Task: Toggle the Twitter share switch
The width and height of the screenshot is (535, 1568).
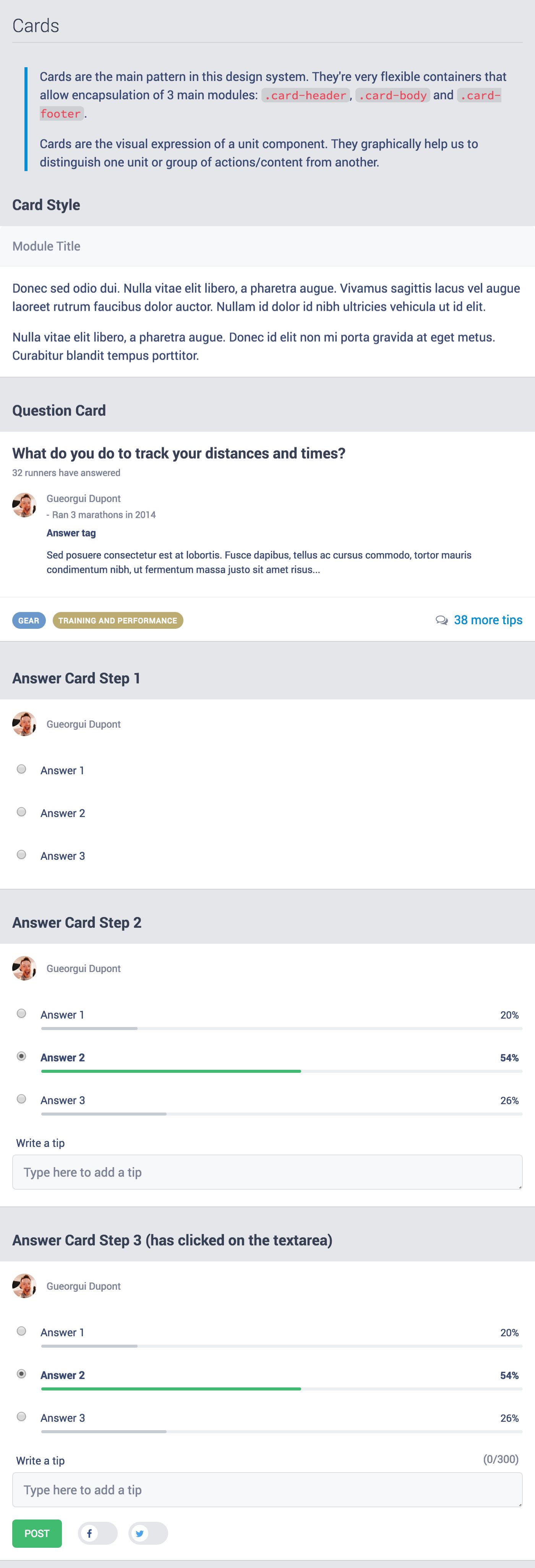Action: pyautogui.click(x=148, y=1533)
